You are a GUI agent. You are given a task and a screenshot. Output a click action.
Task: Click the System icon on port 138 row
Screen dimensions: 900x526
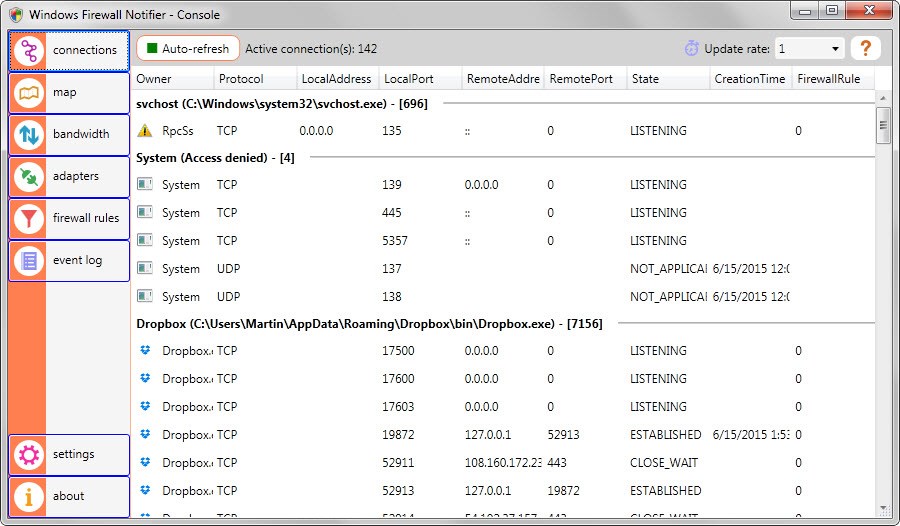coord(145,296)
